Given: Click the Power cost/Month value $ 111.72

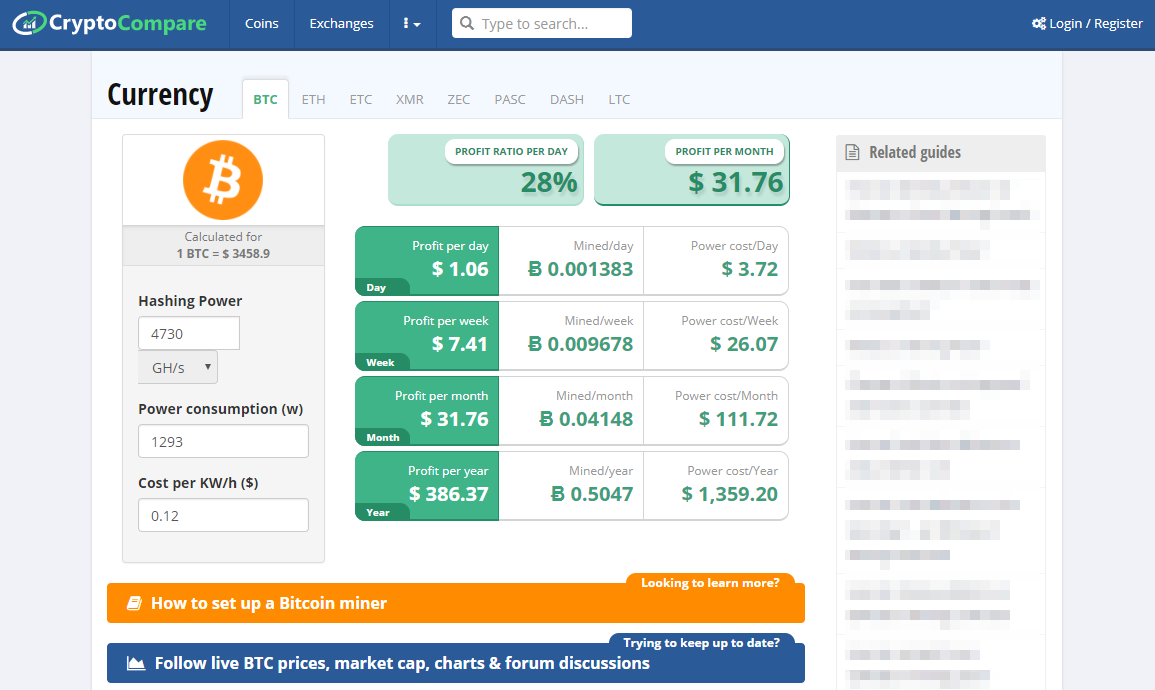Looking at the screenshot, I should tap(738, 419).
